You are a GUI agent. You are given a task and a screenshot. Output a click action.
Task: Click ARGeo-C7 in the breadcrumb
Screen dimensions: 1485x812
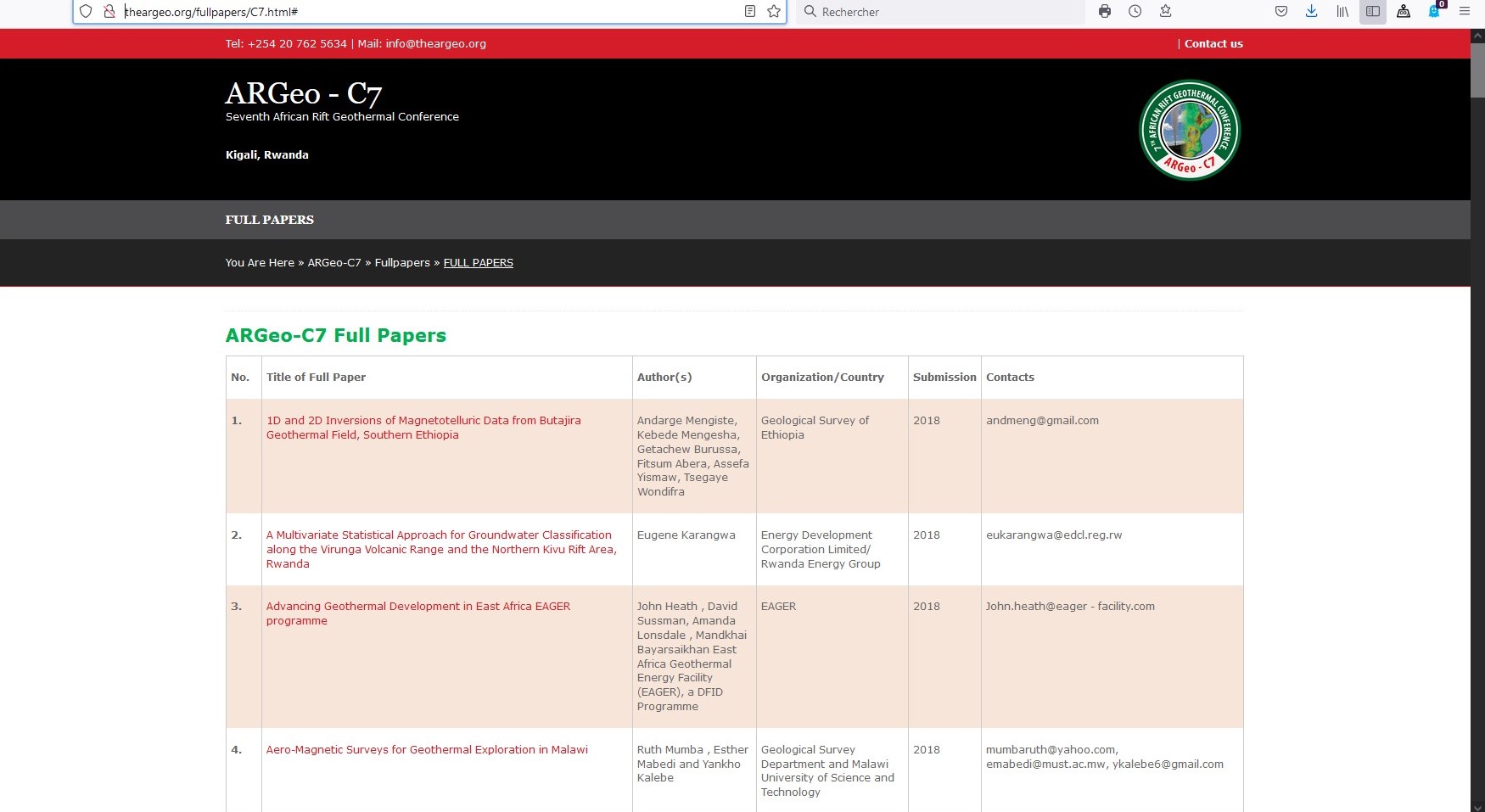(334, 263)
